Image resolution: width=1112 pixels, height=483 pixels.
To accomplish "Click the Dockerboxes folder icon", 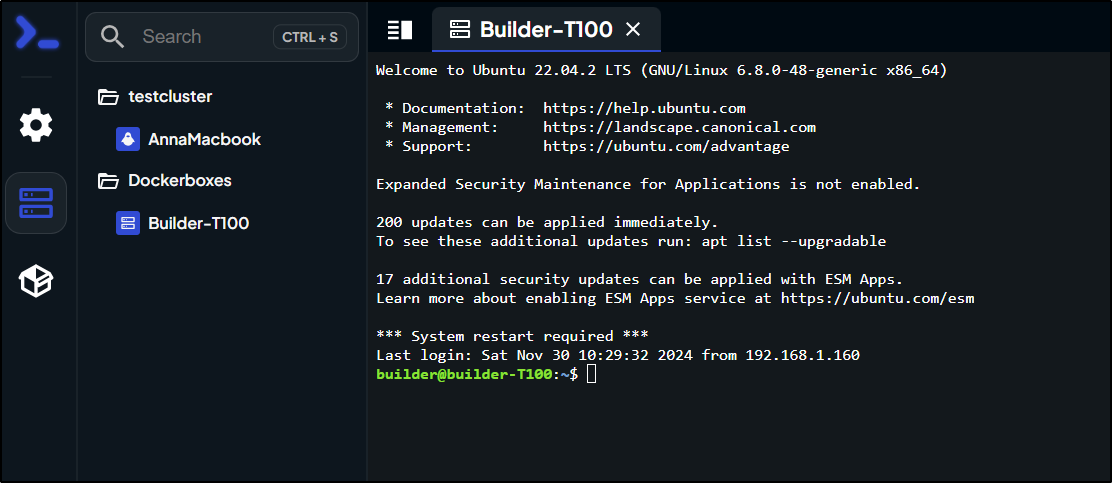I will [x=108, y=181].
